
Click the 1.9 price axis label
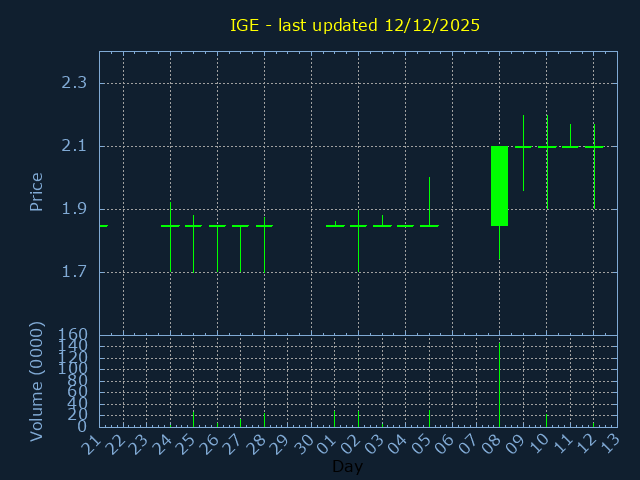pyautogui.click(x=74, y=210)
